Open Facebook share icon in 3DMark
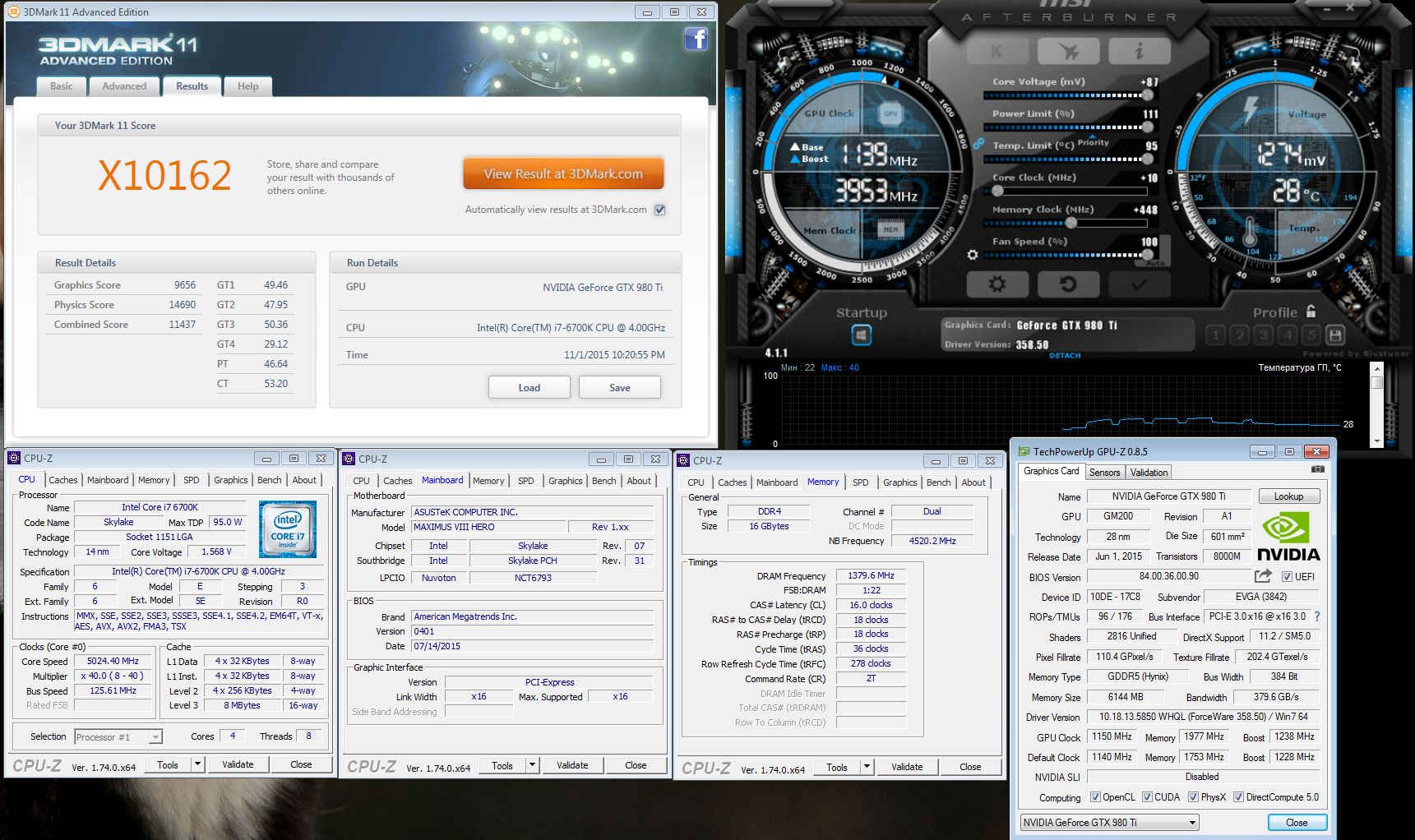This screenshot has height=840, width=1415. tap(696, 39)
